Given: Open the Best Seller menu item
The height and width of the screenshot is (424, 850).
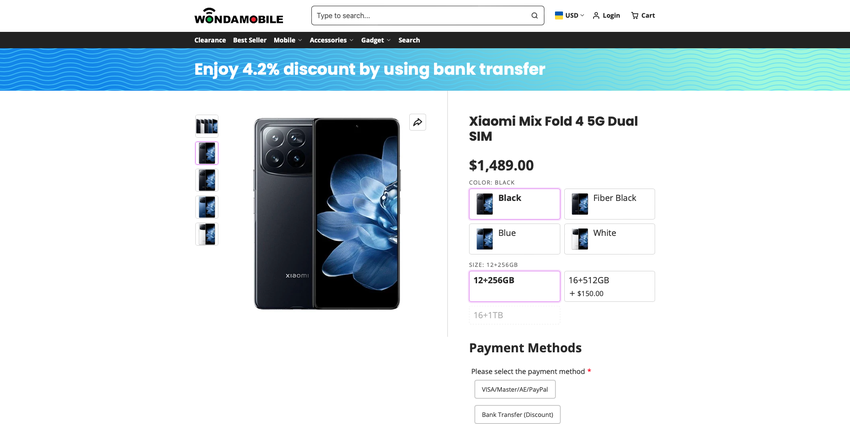Looking at the screenshot, I should (x=250, y=40).
